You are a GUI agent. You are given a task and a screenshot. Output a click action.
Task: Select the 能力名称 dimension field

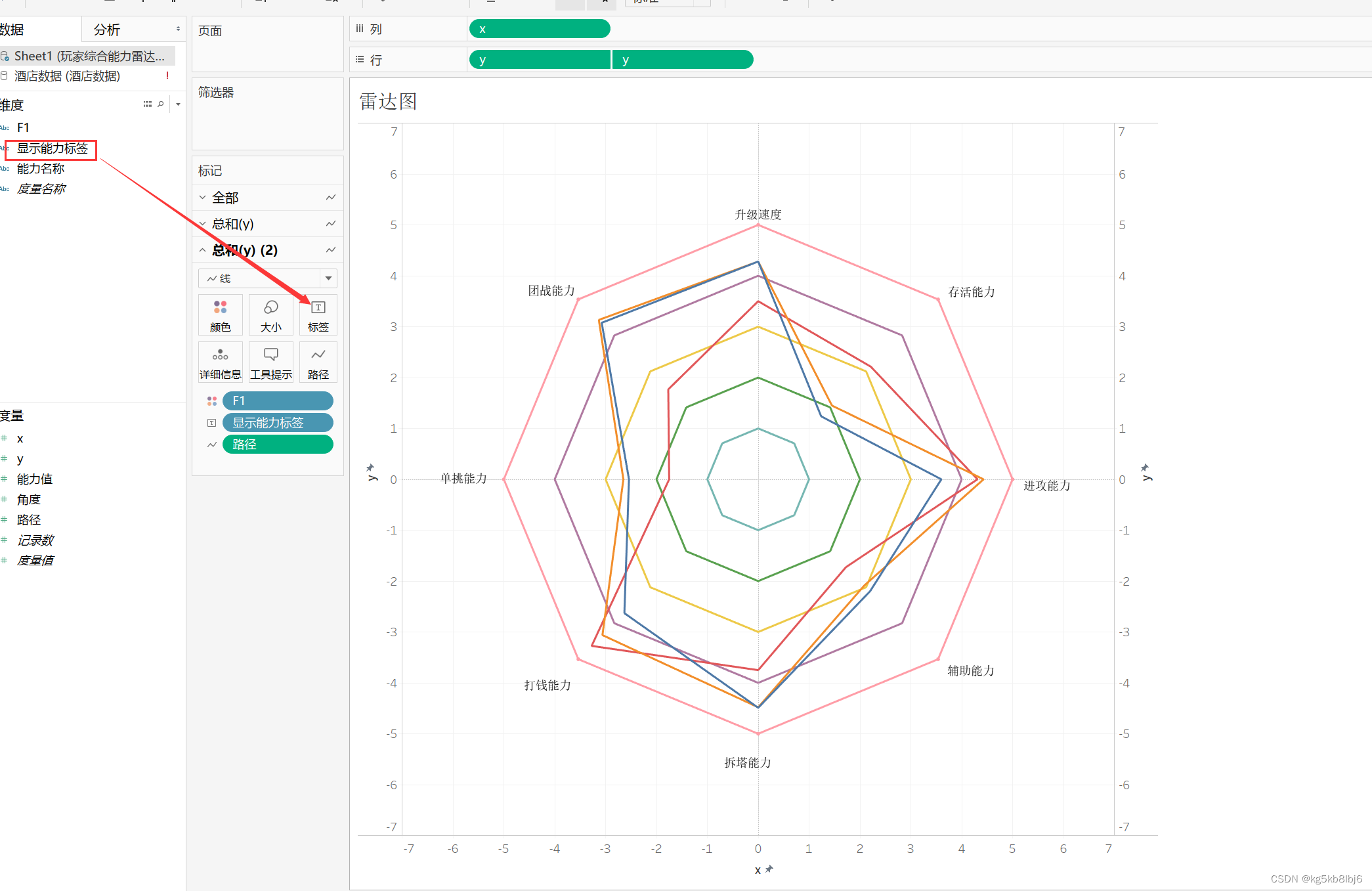pyautogui.click(x=41, y=169)
